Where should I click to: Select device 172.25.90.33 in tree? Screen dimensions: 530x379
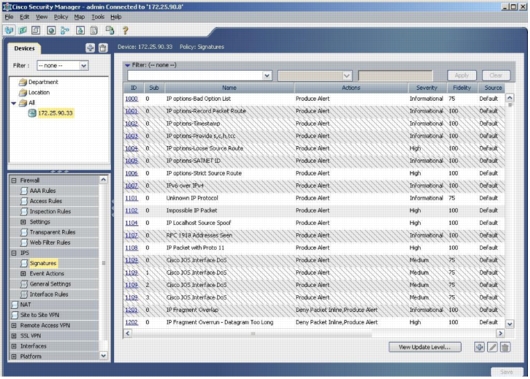55,113
